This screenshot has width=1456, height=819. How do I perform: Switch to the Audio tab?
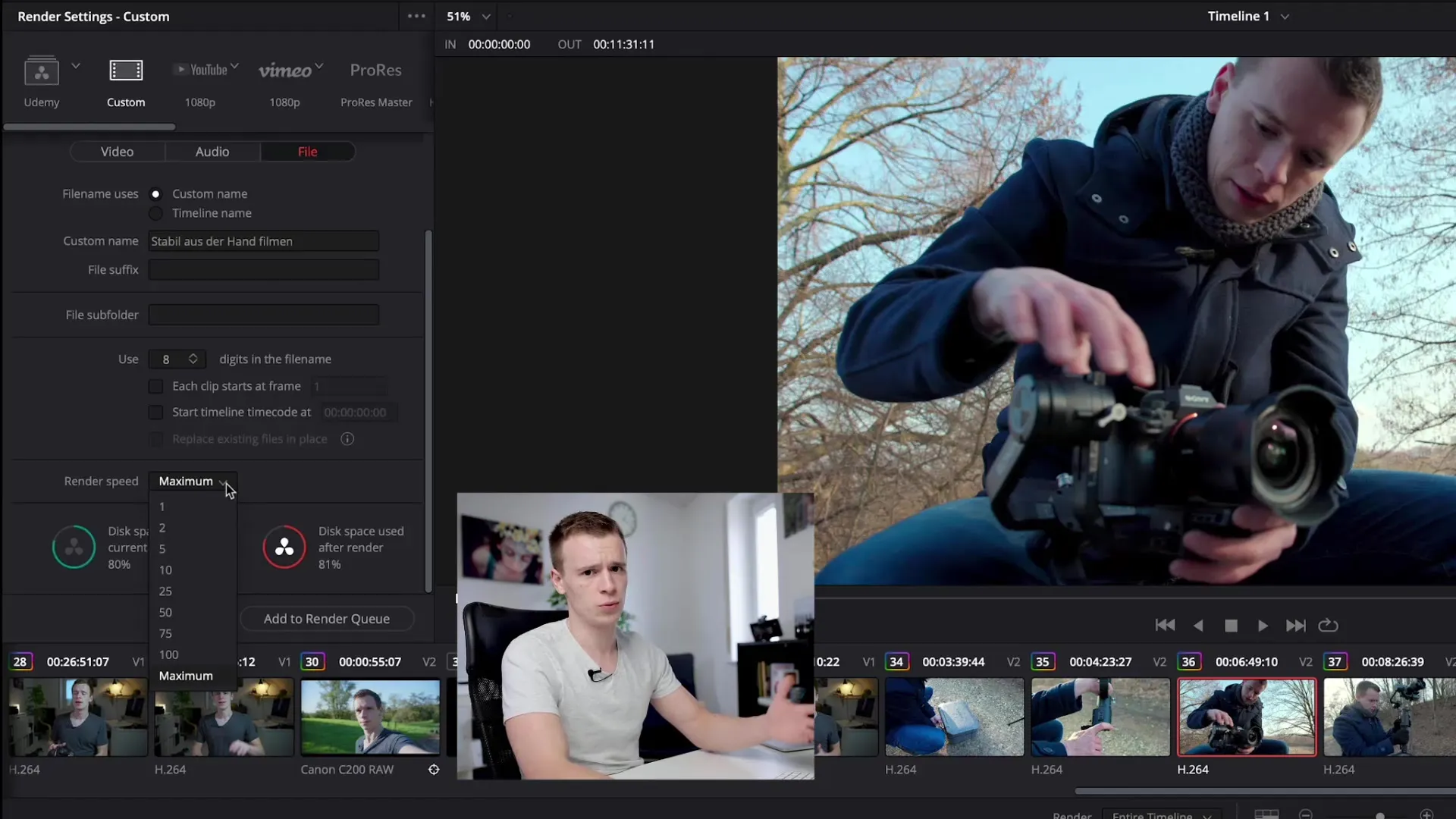212,152
